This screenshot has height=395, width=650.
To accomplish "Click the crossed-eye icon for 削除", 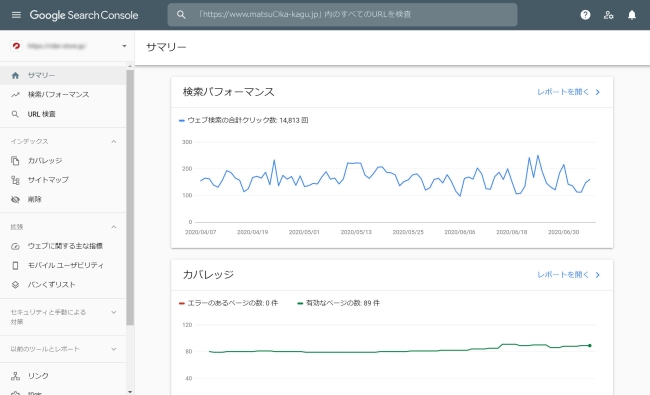I will click(15, 199).
